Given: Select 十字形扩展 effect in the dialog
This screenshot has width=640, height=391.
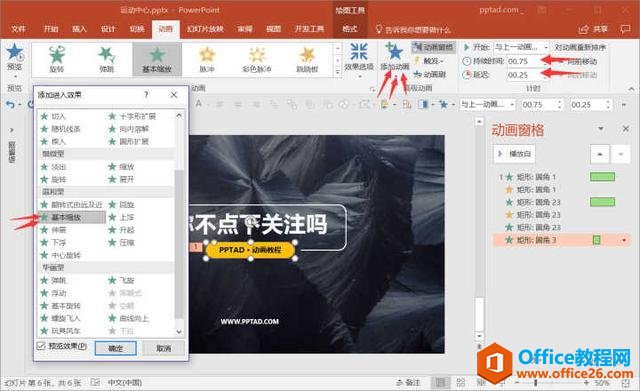Looking at the screenshot, I should (132, 116).
